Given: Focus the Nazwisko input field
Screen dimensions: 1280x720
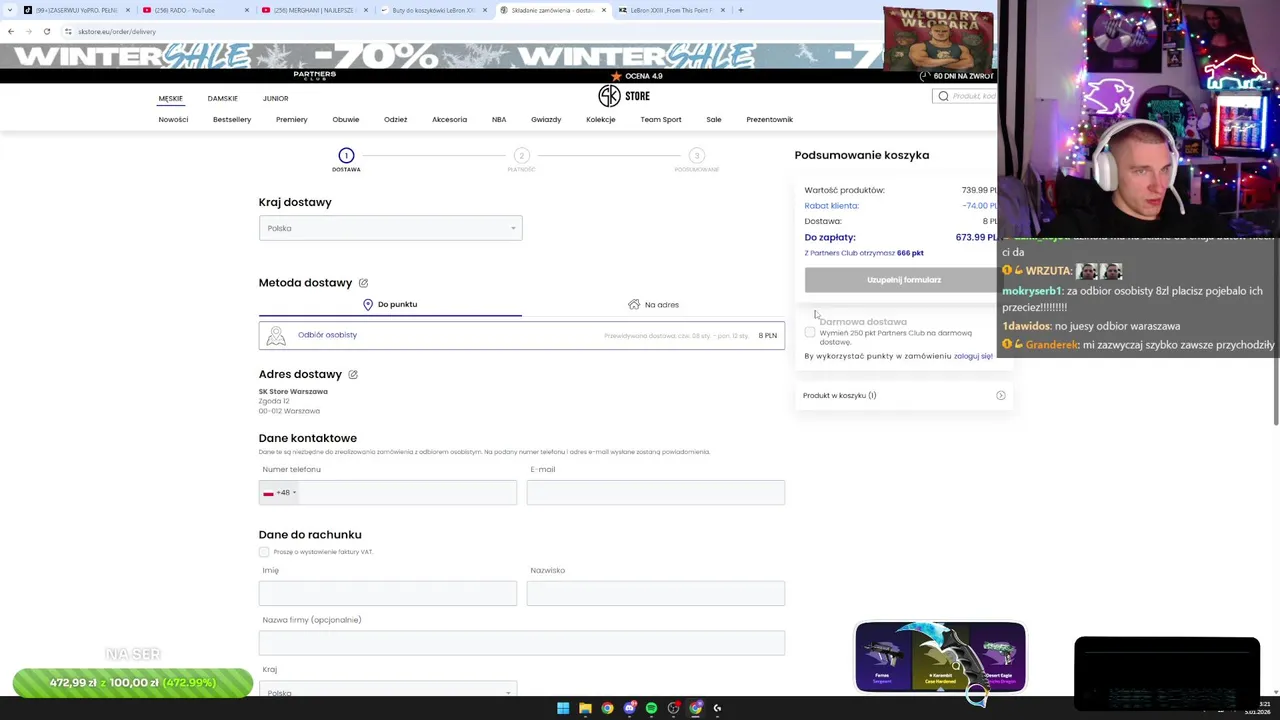Looking at the screenshot, I should [x=655, y=593].
